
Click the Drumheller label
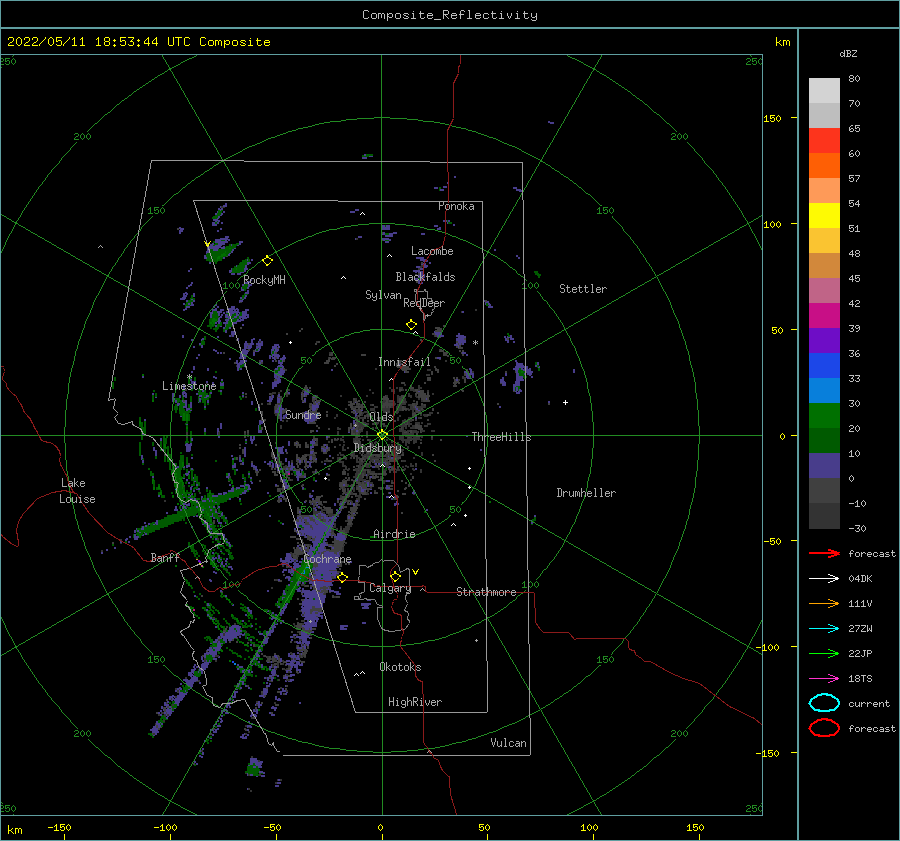[586, 493]
